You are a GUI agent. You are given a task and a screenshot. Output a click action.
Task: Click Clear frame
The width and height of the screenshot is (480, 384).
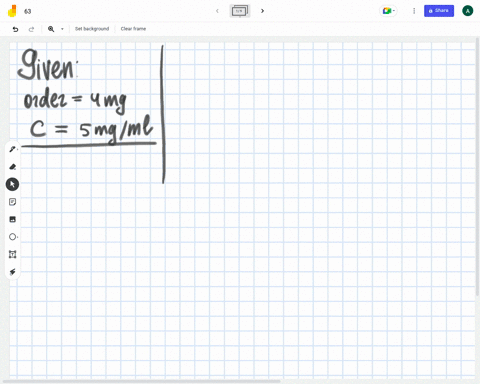pos(133,29)
